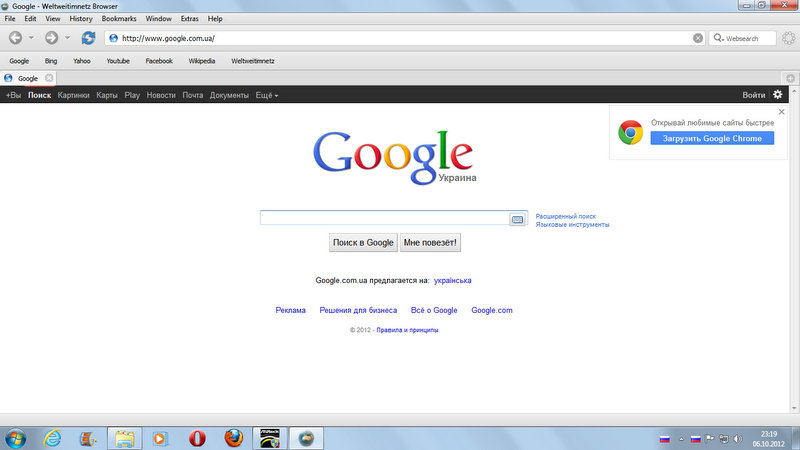The width and height of the screenshot is (800, 450).
Task: Open the Facebook bookmark
Action: click(x=159, y=61)
